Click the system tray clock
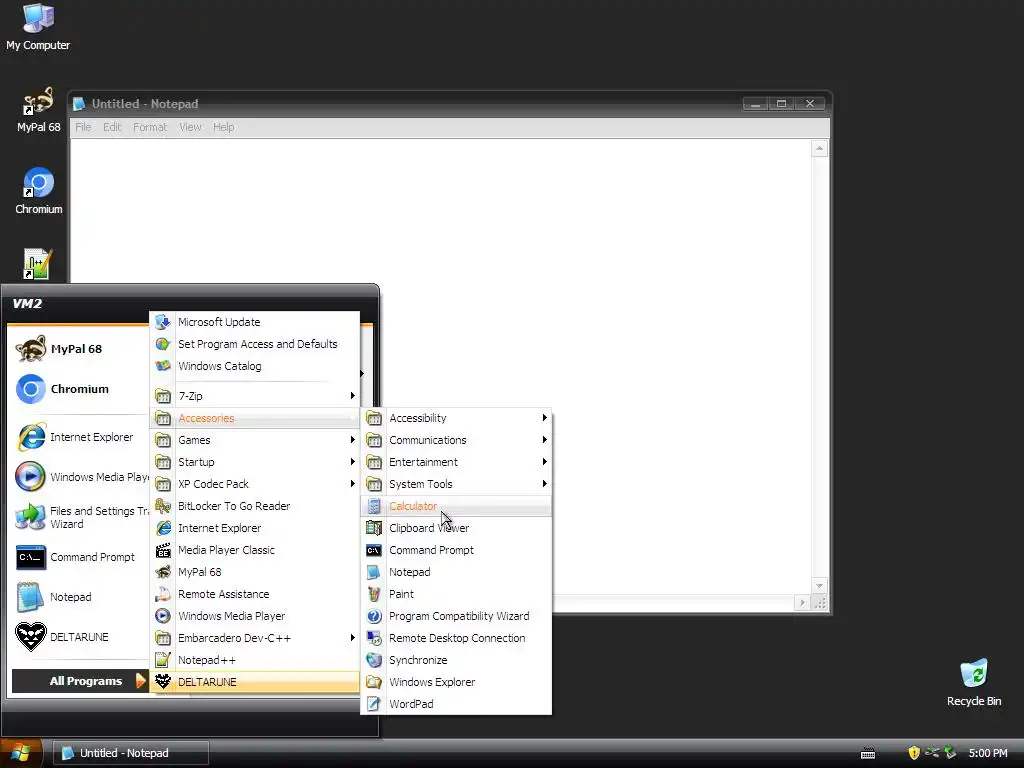 tap(987, 753)
